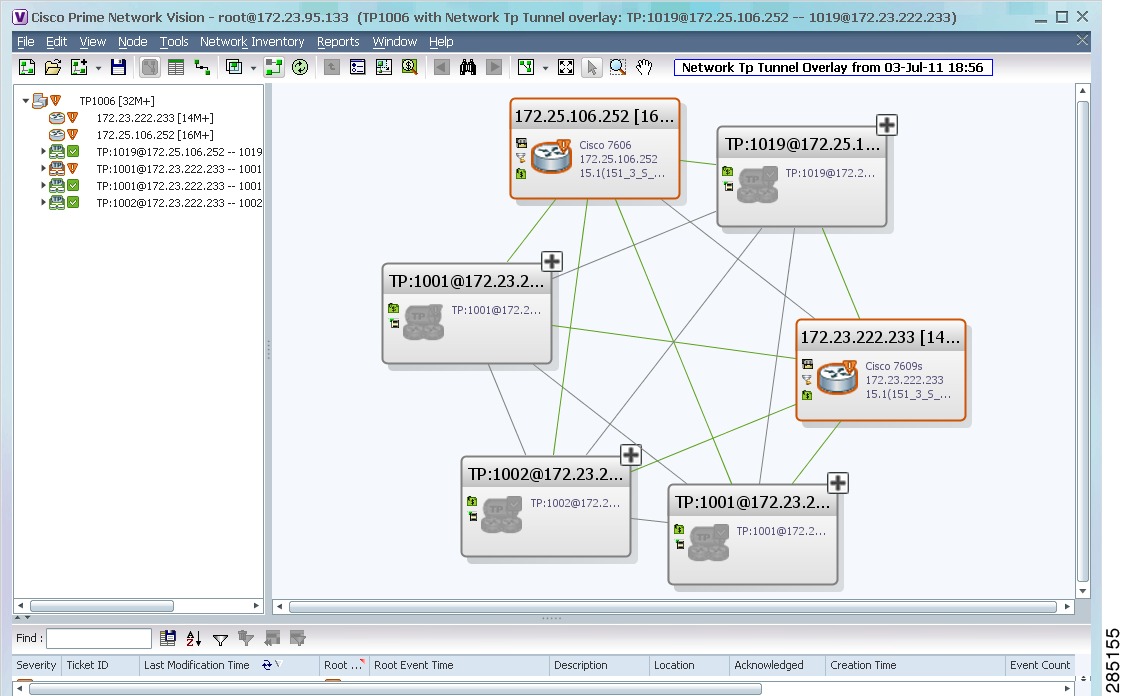Screen dimensions: 1124x696
Task: Switch to the list view table icon
Action: 176,67
